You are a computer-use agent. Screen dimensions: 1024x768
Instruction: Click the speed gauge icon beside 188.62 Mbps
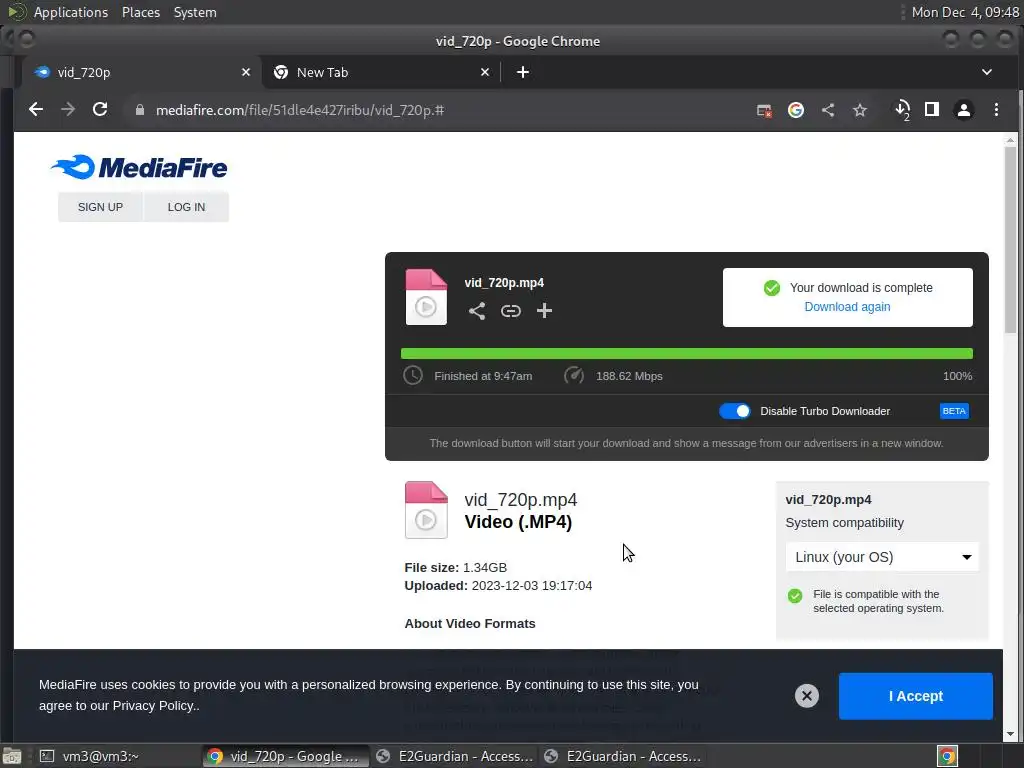click(573, 376)
